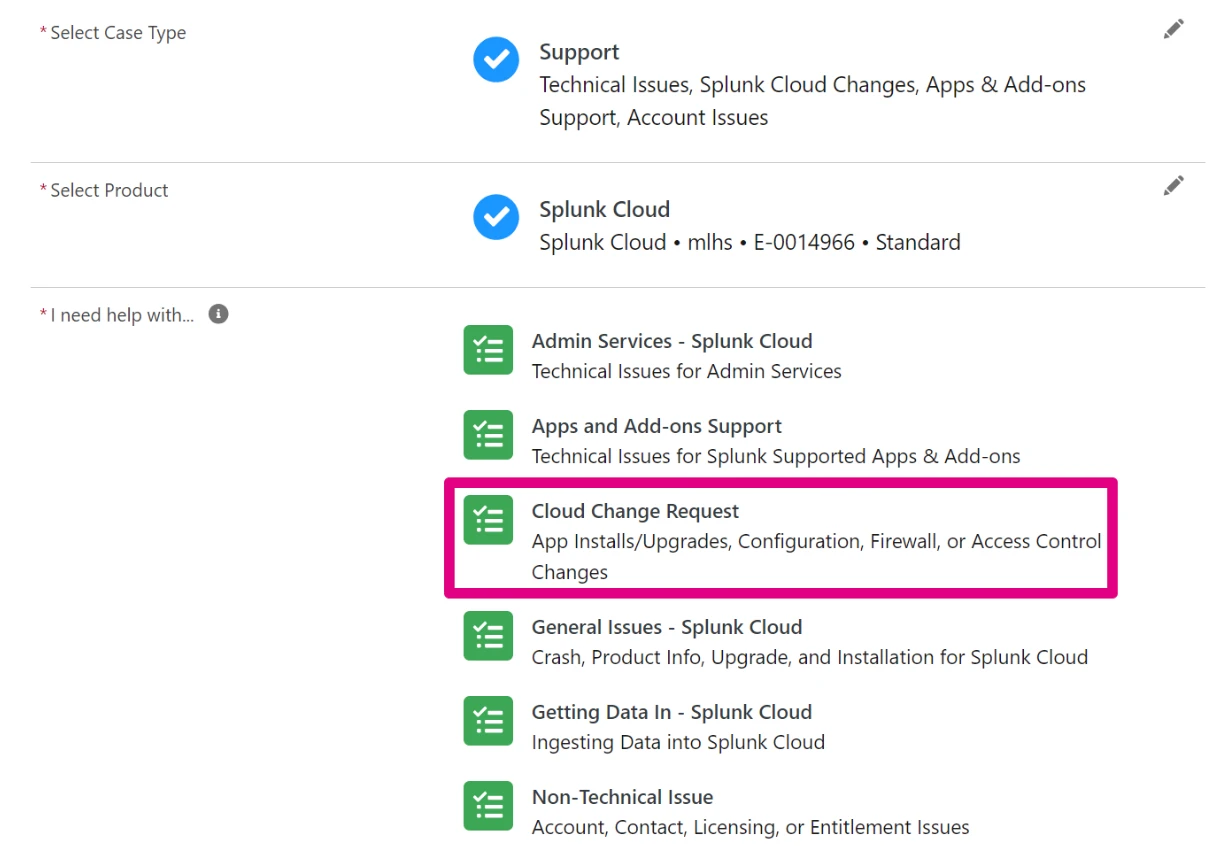Click the Support case type title
The height and width of the screenshot is (846, 1216).
tap(579, 52)
